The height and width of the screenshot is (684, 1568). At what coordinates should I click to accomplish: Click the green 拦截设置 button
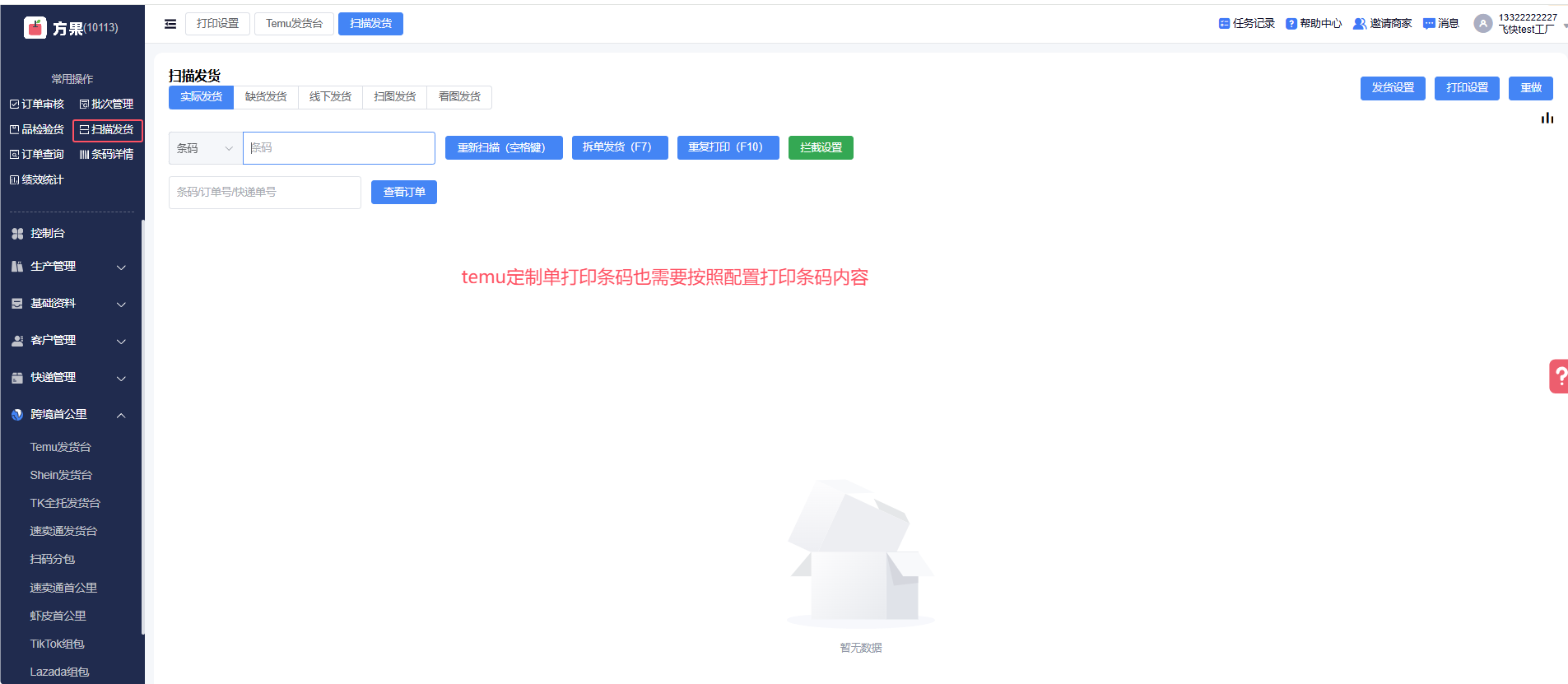point(821,148)
